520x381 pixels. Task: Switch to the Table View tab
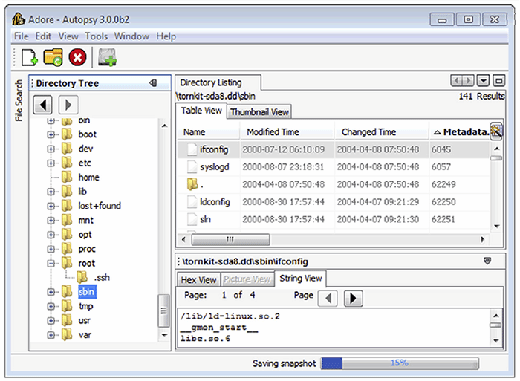(201, 111)
